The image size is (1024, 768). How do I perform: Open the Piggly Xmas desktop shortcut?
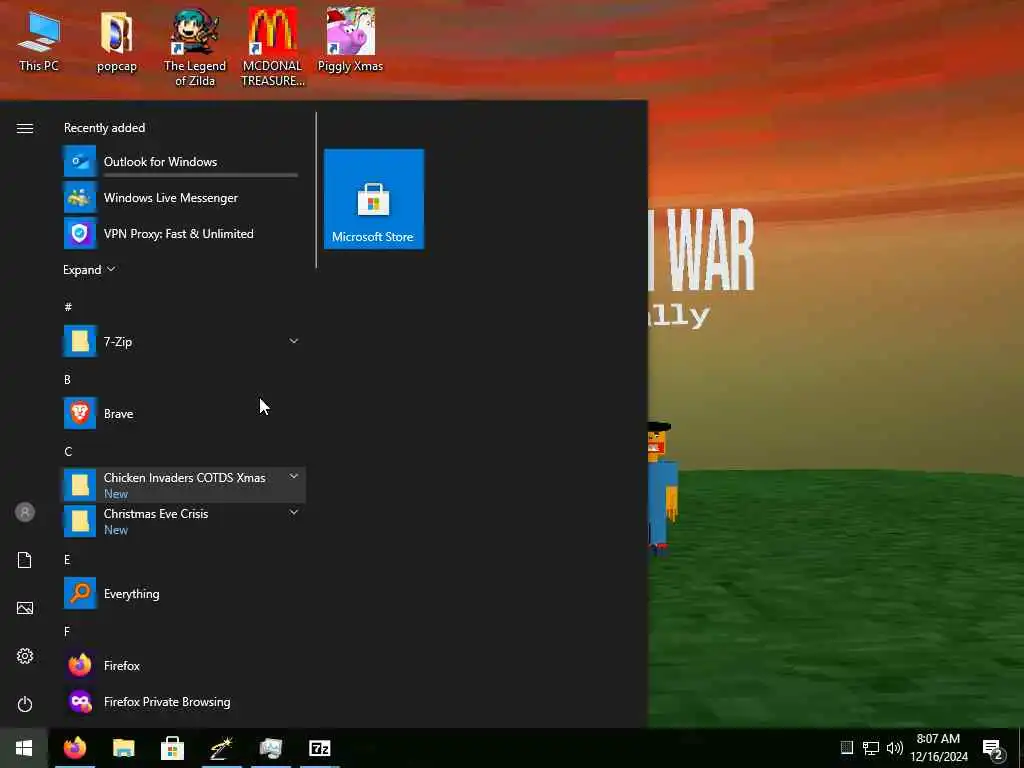[350, 40]
